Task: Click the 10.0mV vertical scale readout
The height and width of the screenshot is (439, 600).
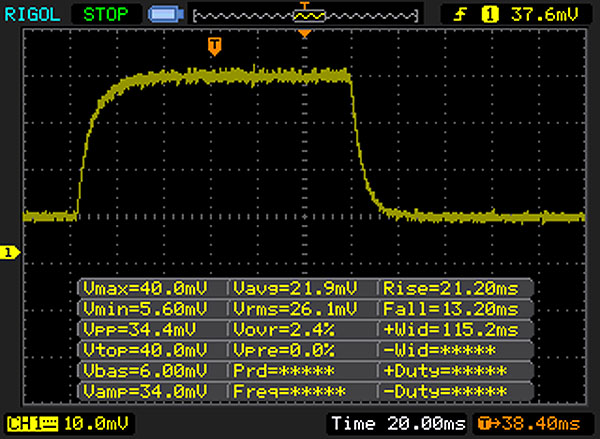Action: [x=96, y=424]
